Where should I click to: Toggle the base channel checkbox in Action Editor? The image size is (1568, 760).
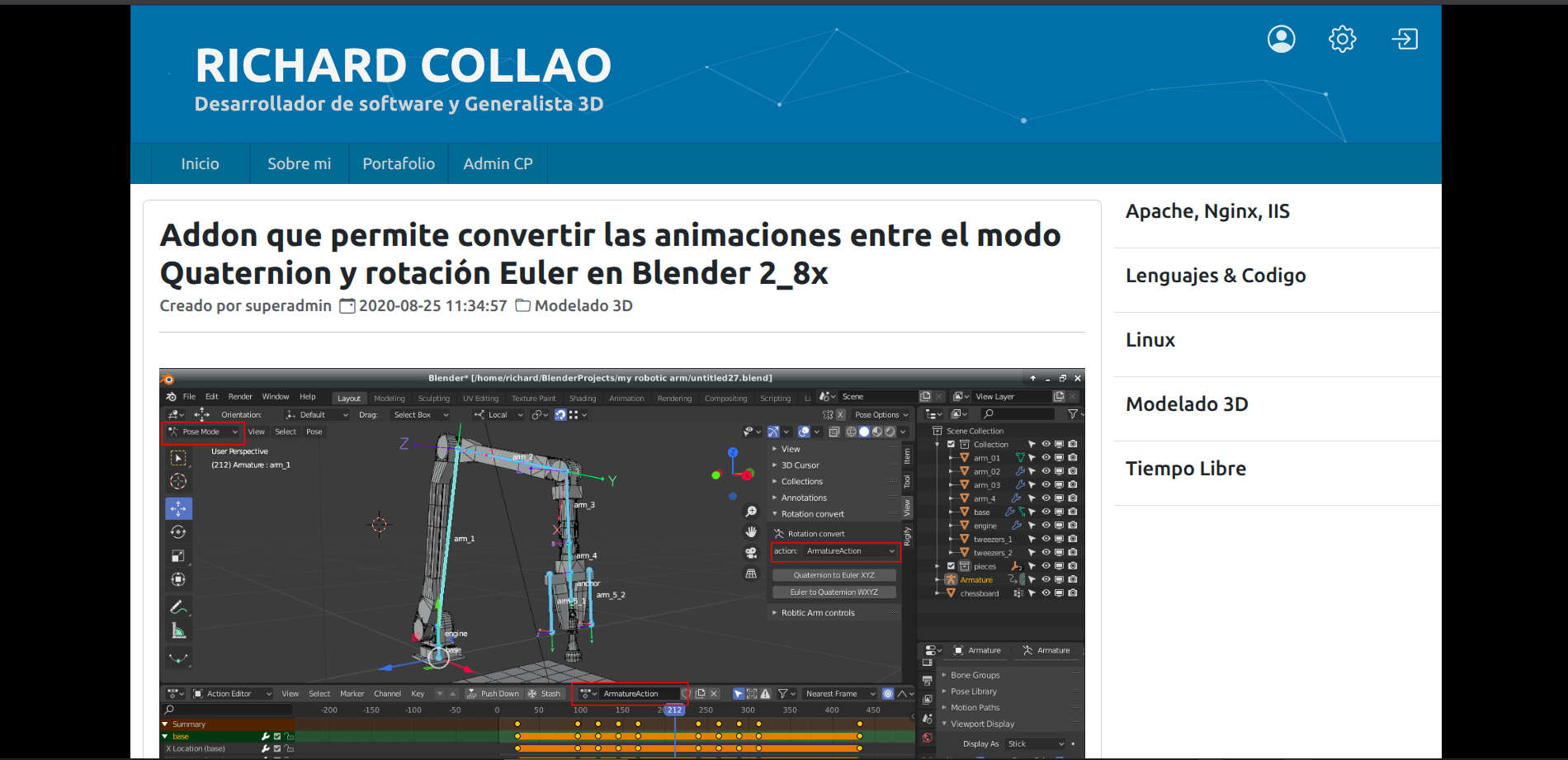[277, 737]
